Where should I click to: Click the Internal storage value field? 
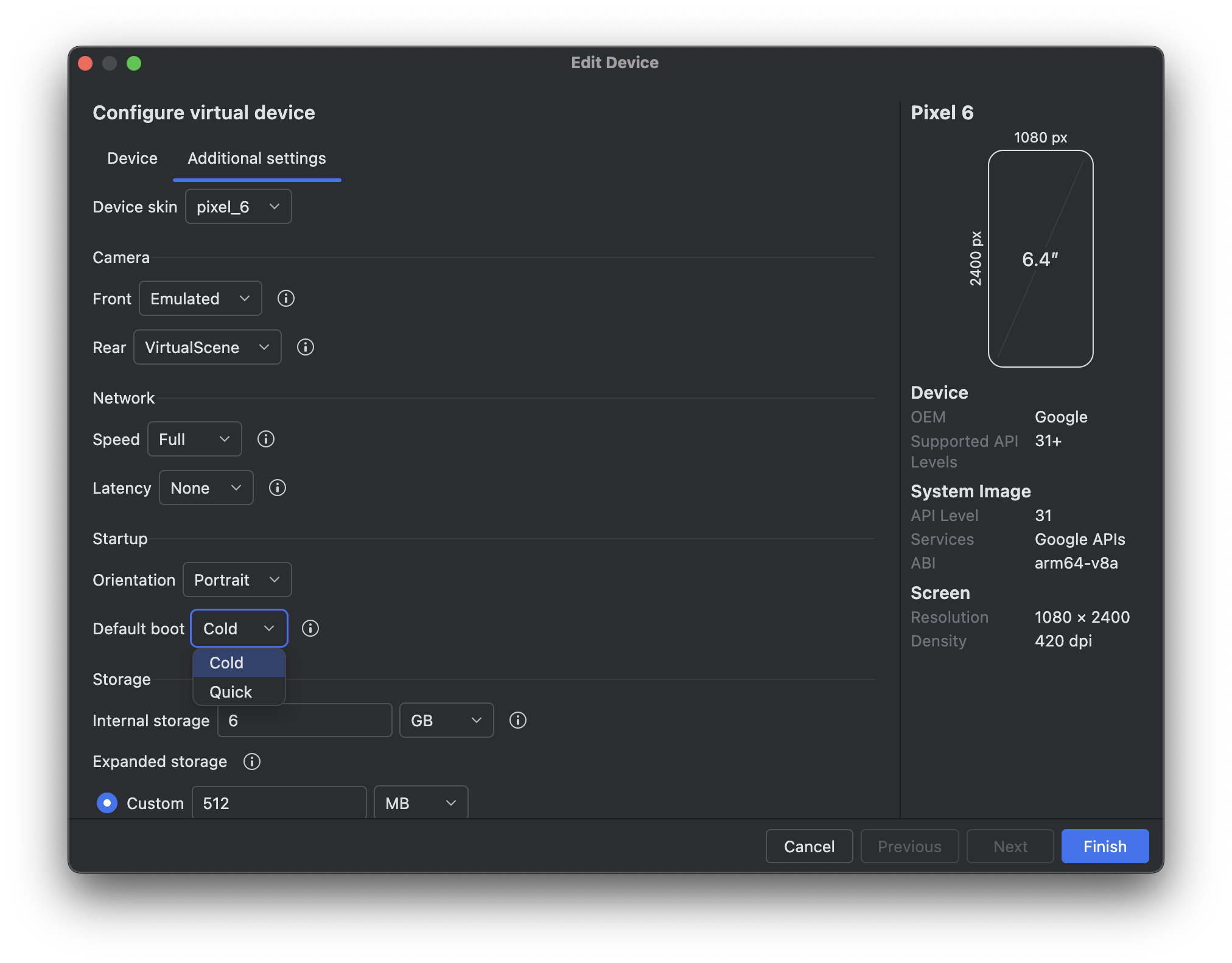pos(305,720)
